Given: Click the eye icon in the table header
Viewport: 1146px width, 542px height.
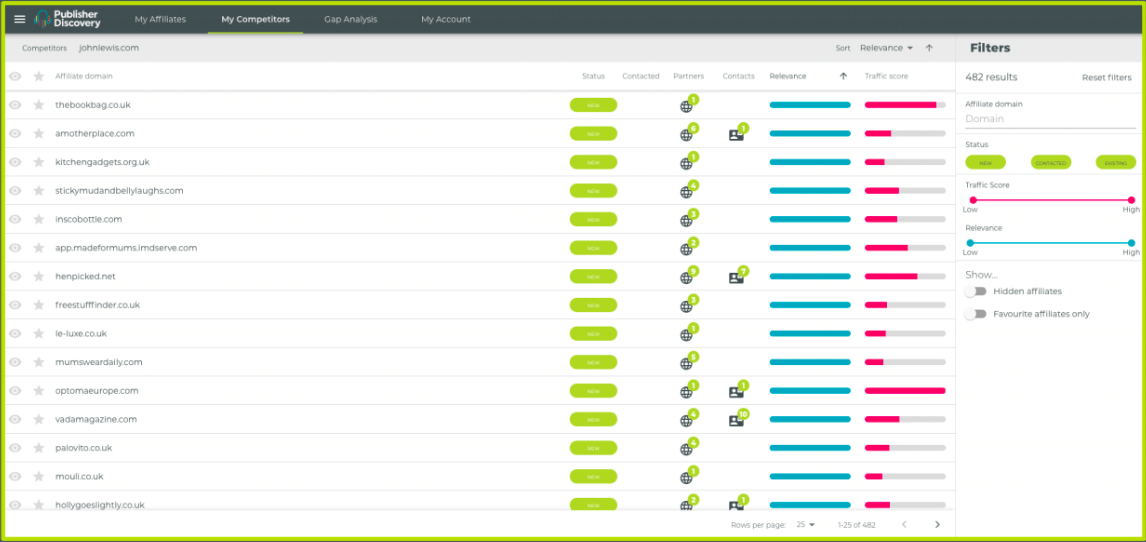Looking at the screenshot, I should (x=15, y=76).
